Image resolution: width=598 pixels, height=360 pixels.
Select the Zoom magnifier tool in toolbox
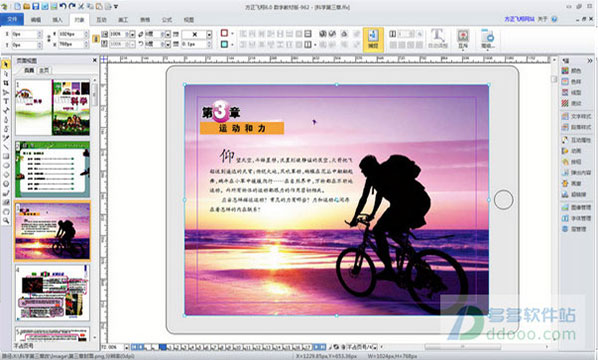6,220
